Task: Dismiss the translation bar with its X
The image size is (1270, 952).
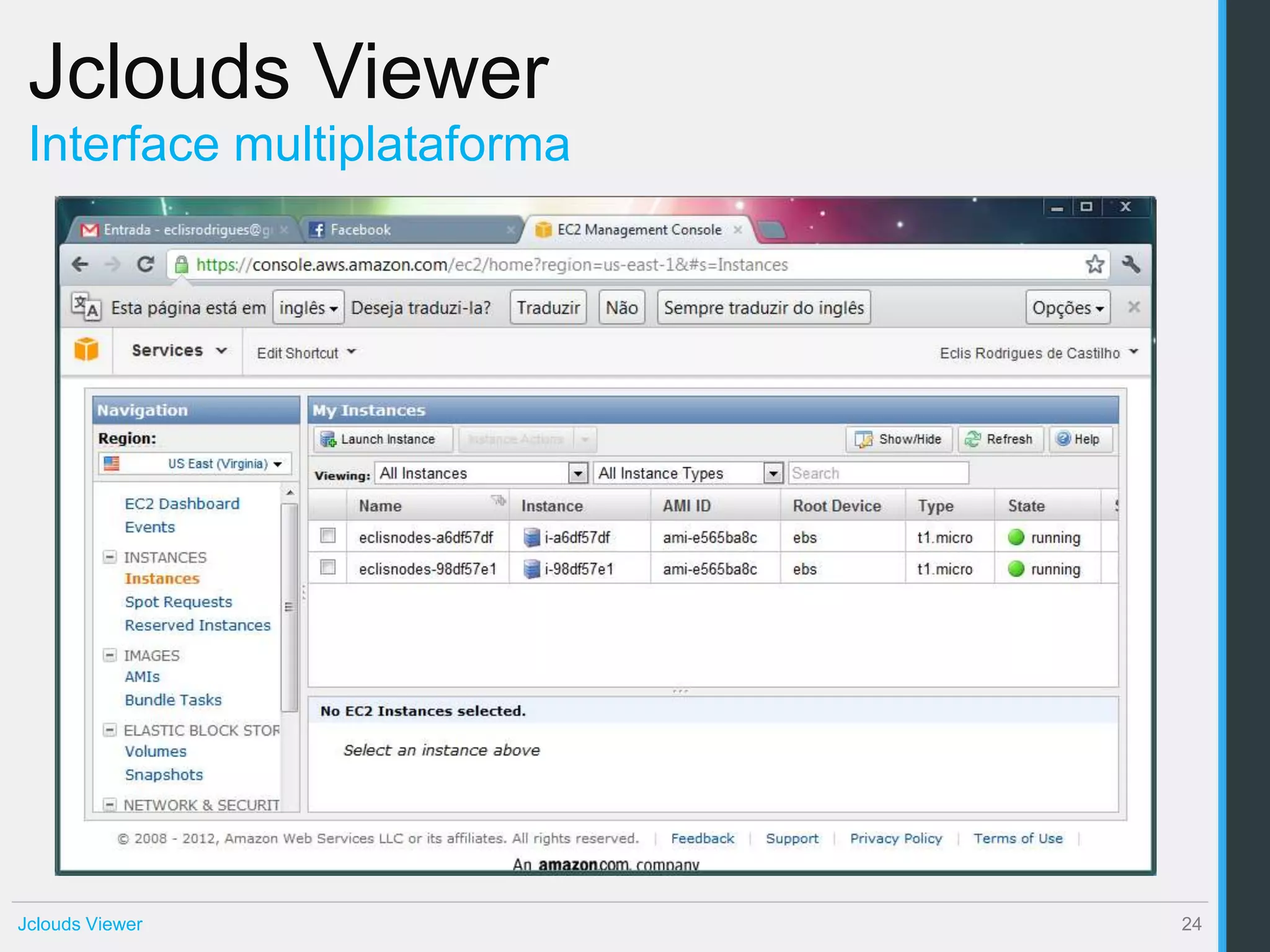Action: point(1134,307)
